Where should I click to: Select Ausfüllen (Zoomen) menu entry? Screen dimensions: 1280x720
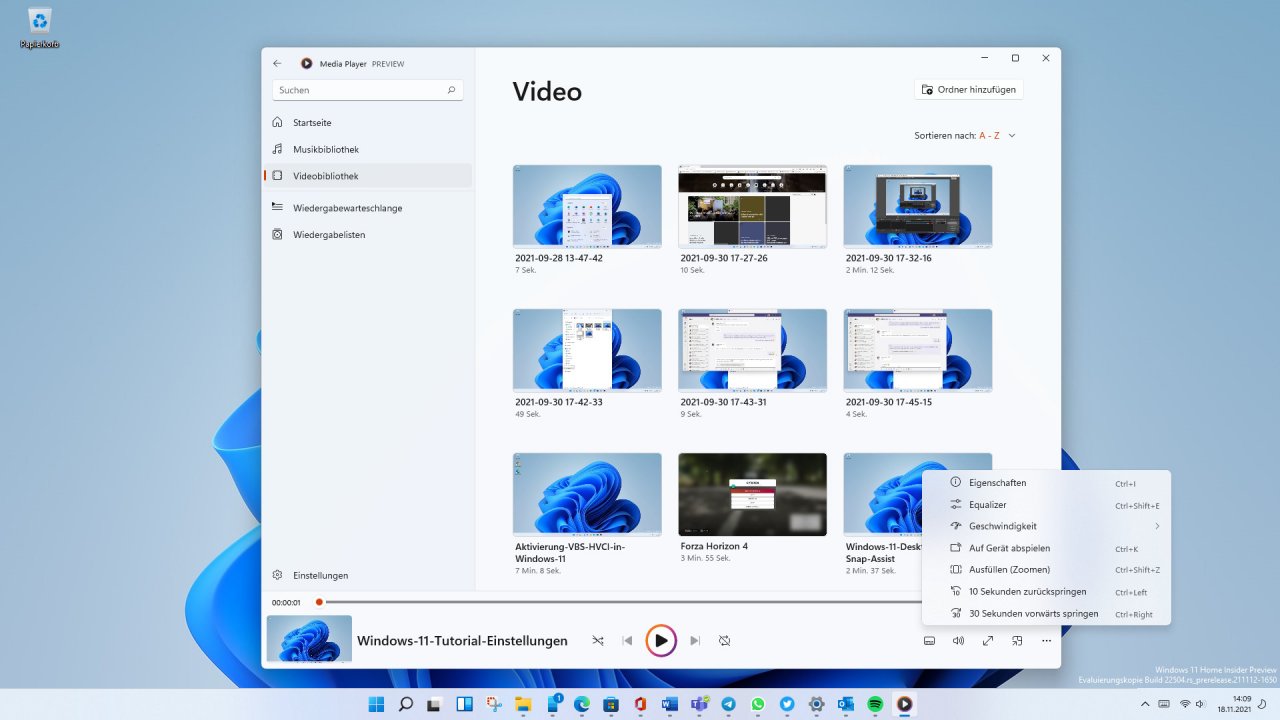tap(1046, 570)
